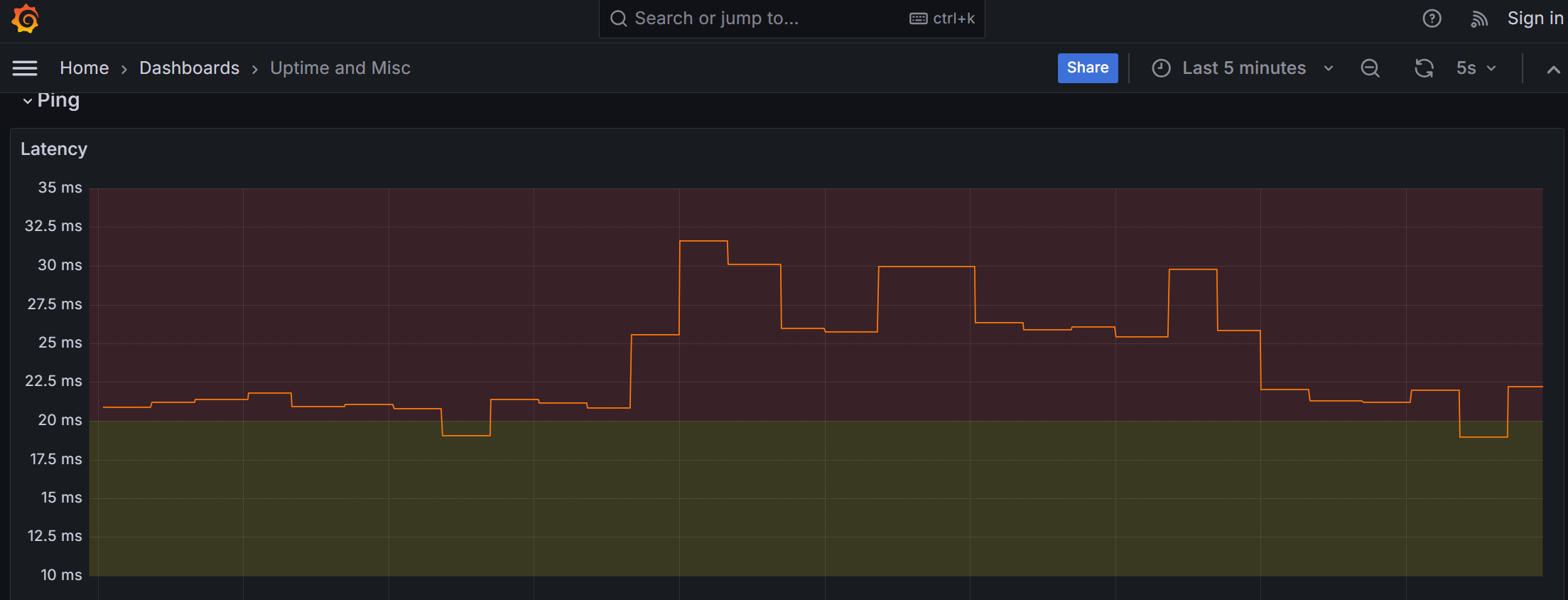Screen dimensions: 1568x600
Task: Collapse the top bar with the up chevron
Action: (1553, 69)
